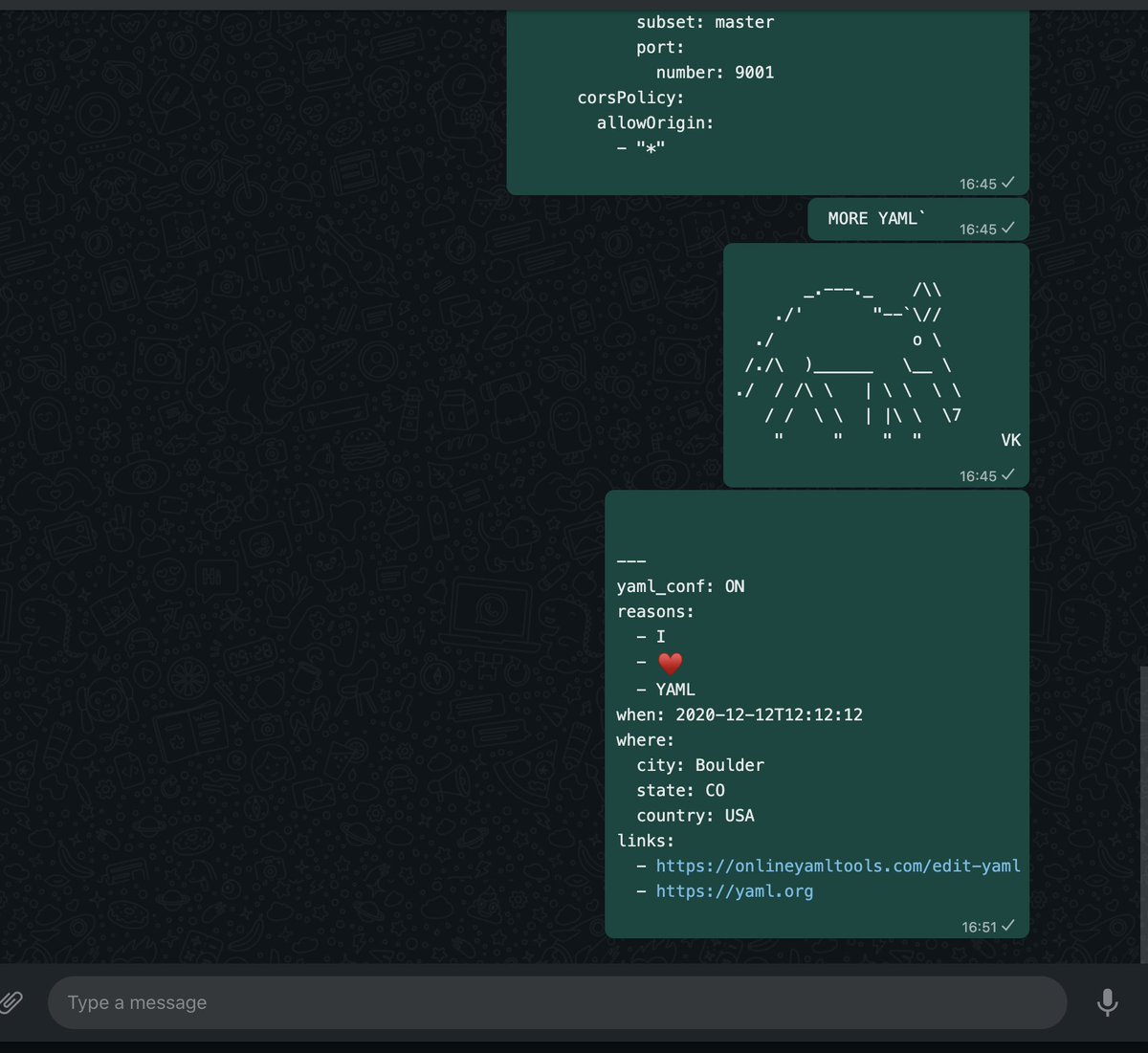Click the yaml_conf: ON line
This screenshot has height=1053, width=1148.
(680, 586)
